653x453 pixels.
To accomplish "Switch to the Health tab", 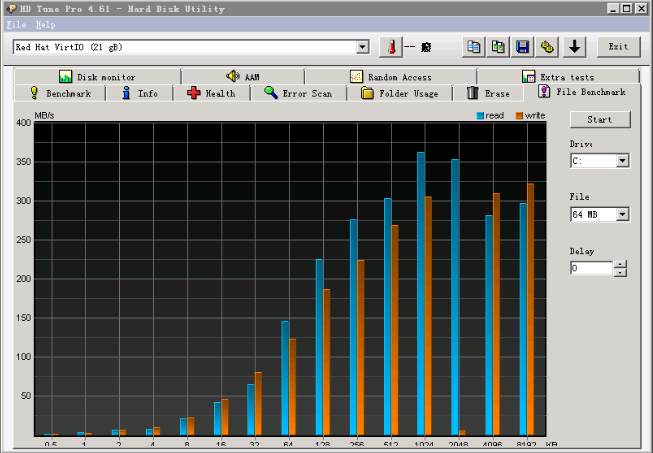I will (x=212, y=93).
